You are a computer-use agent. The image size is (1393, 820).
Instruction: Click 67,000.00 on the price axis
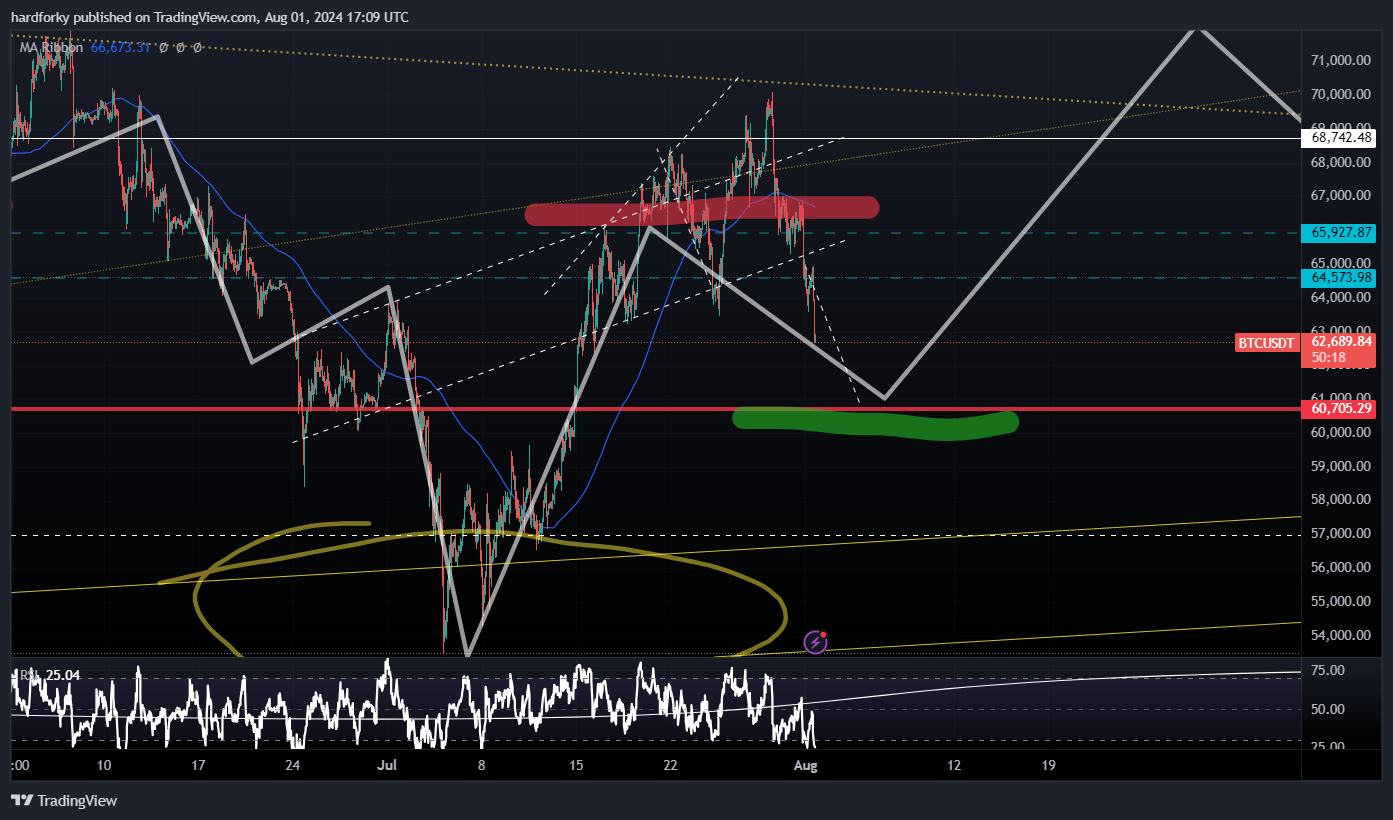pos(1341,196)
